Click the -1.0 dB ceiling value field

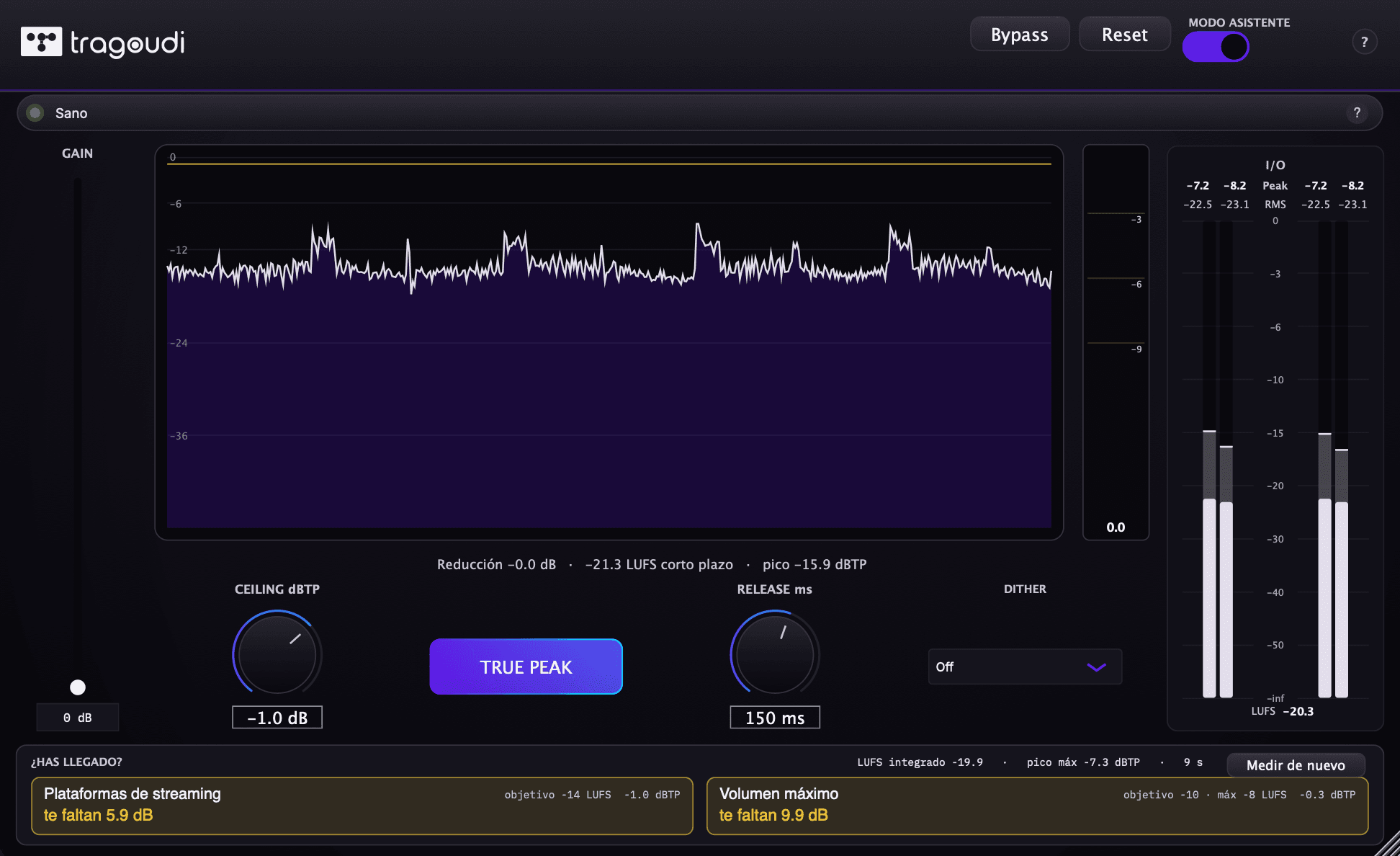(x=277, y=718)
